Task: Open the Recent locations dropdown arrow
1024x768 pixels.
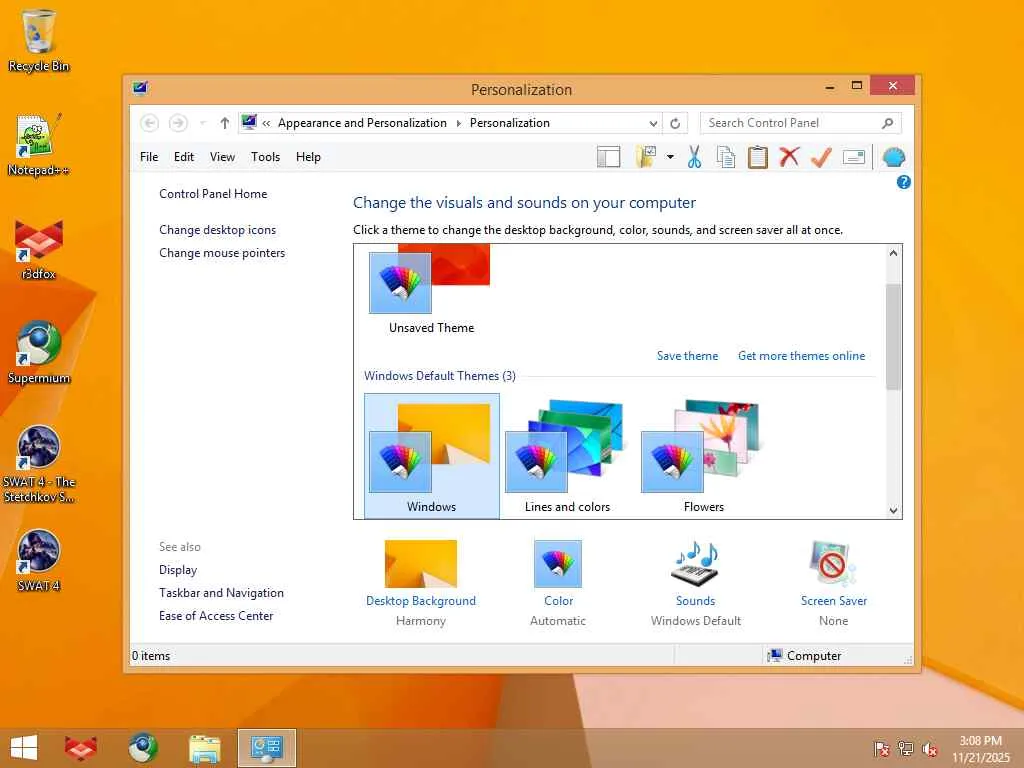Action: tap(202, 123)
